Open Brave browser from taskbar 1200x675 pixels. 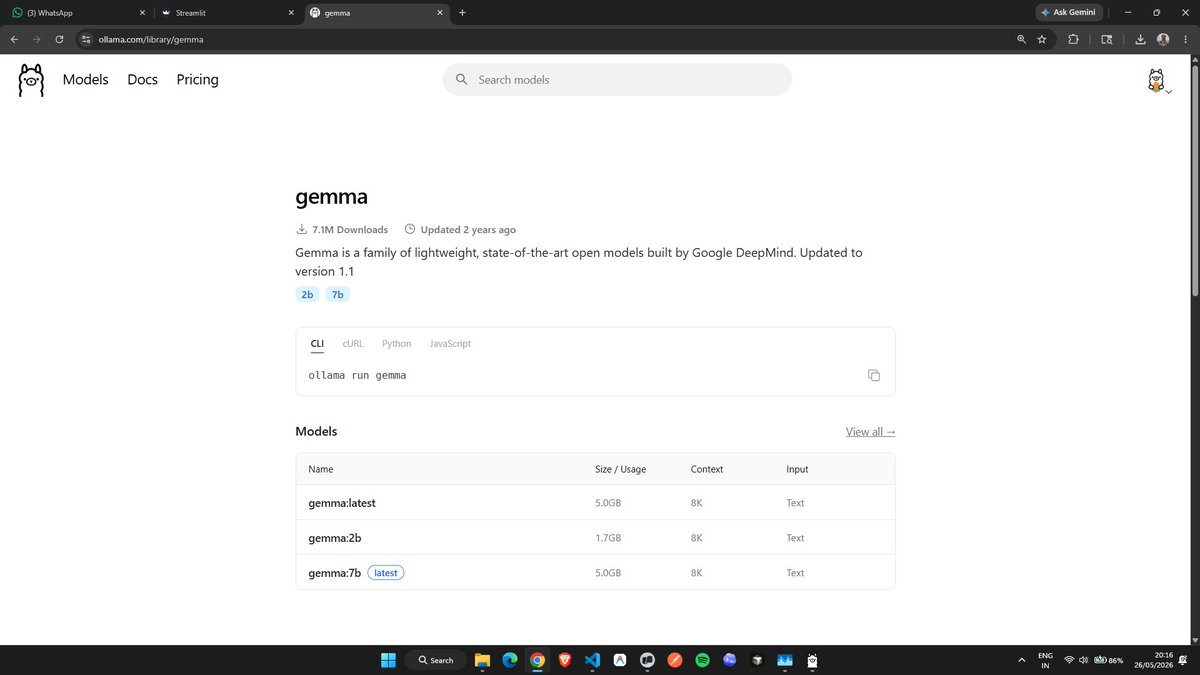pos(564,660)
